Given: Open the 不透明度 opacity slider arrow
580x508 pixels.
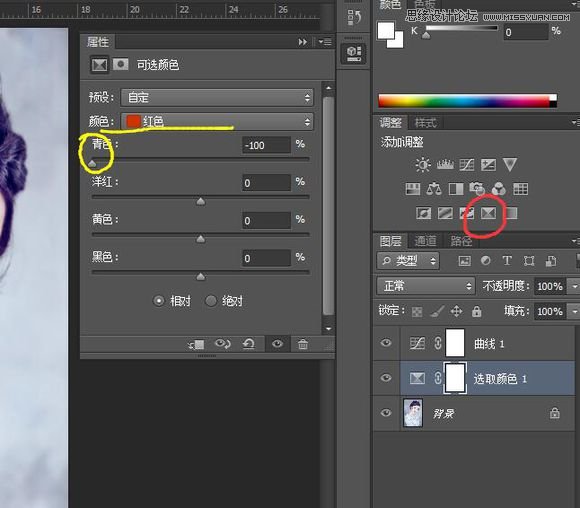Looking at the screenshot, I should [573, 286].
